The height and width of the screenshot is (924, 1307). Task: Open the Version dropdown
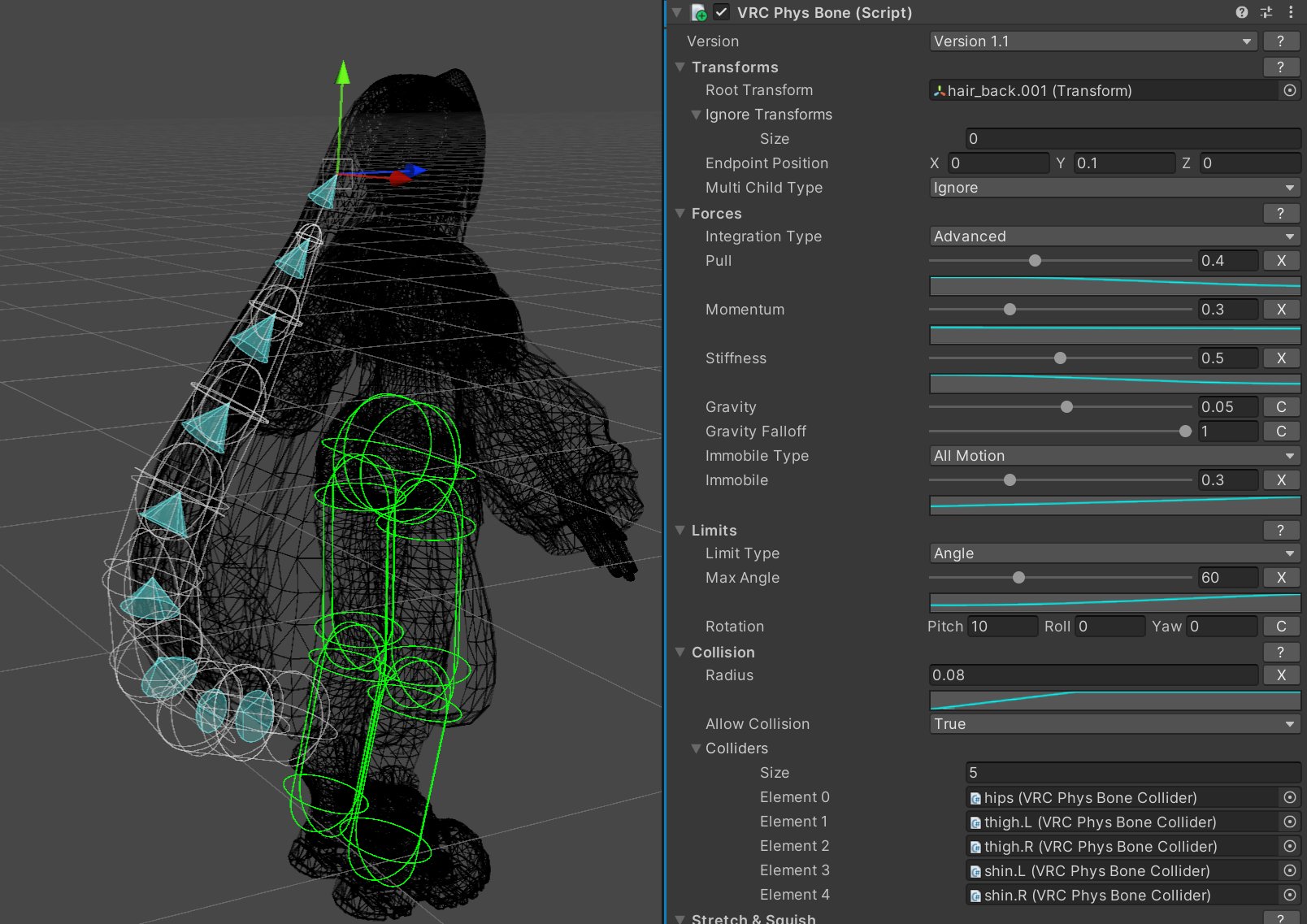(1093, 41)
